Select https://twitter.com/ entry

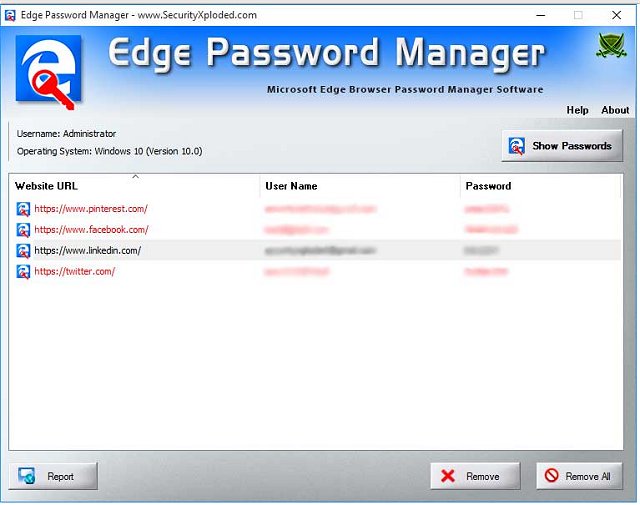75,271
